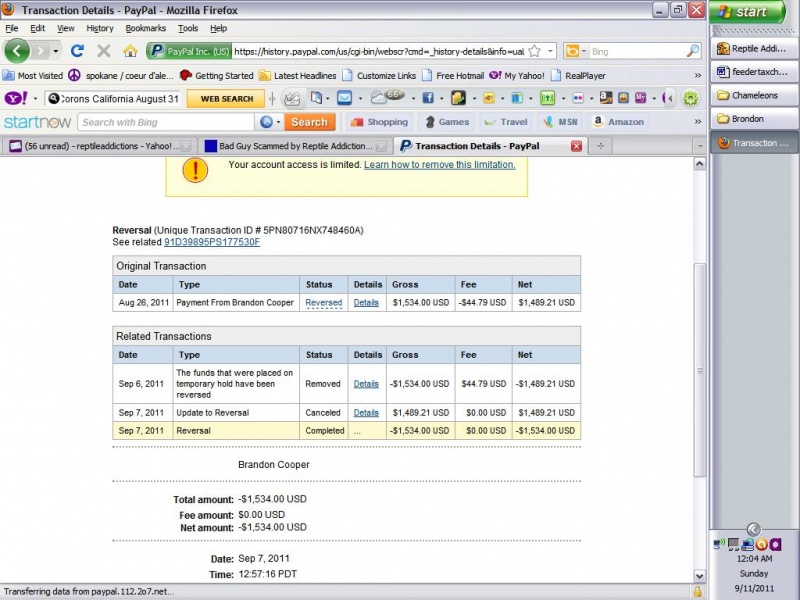Switch to feedertaxch... taskbar document

[754, 72]
